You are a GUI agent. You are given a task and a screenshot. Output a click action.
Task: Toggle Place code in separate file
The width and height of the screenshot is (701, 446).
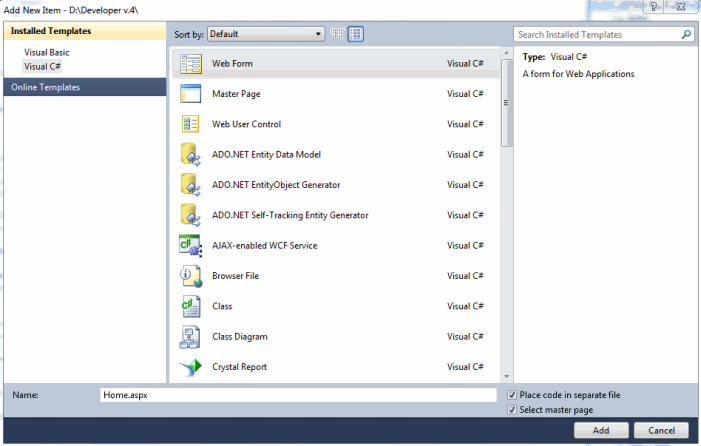coord(512,395)
